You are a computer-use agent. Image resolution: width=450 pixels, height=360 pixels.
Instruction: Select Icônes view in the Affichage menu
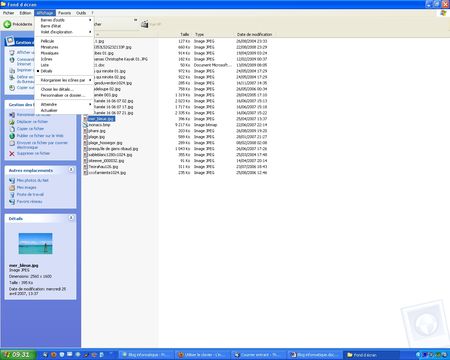[46, 59]
